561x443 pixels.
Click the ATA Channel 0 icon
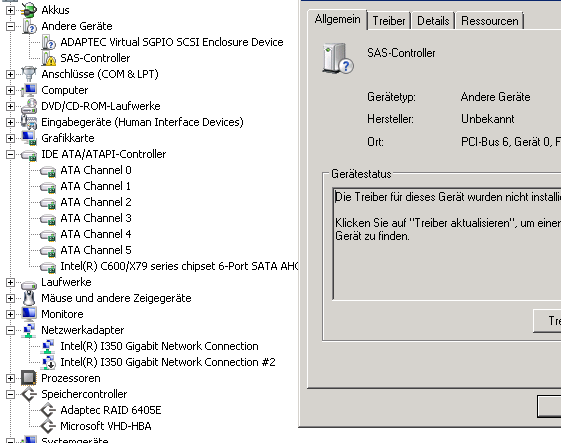48,171
